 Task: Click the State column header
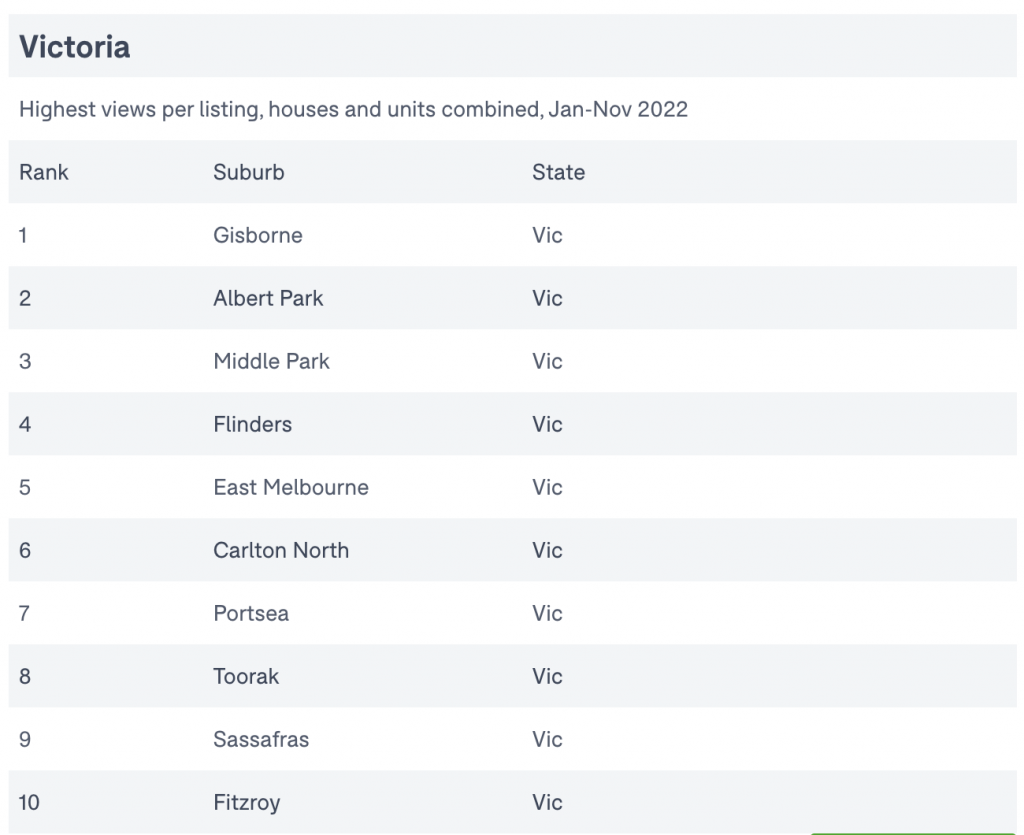pos(558,172)
